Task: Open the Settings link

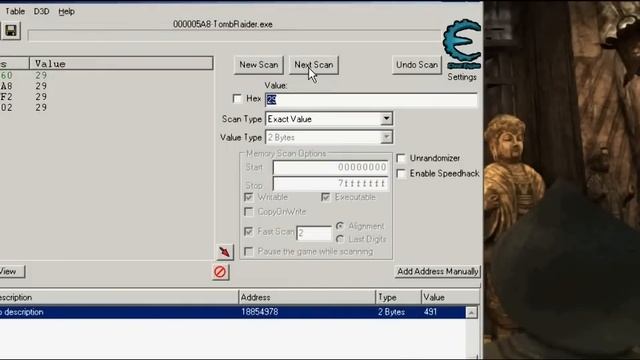Action: click(x=462, y=77)
